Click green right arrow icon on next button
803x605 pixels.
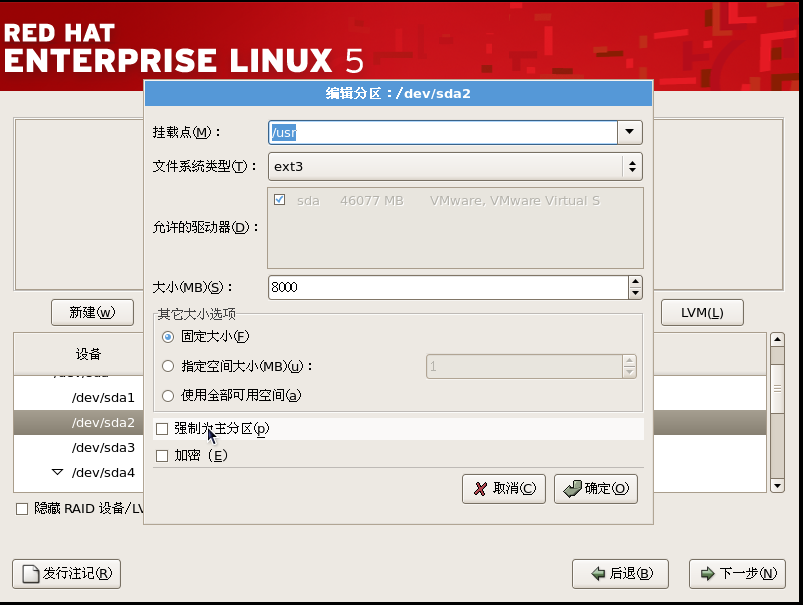click(x=708, y=574)
